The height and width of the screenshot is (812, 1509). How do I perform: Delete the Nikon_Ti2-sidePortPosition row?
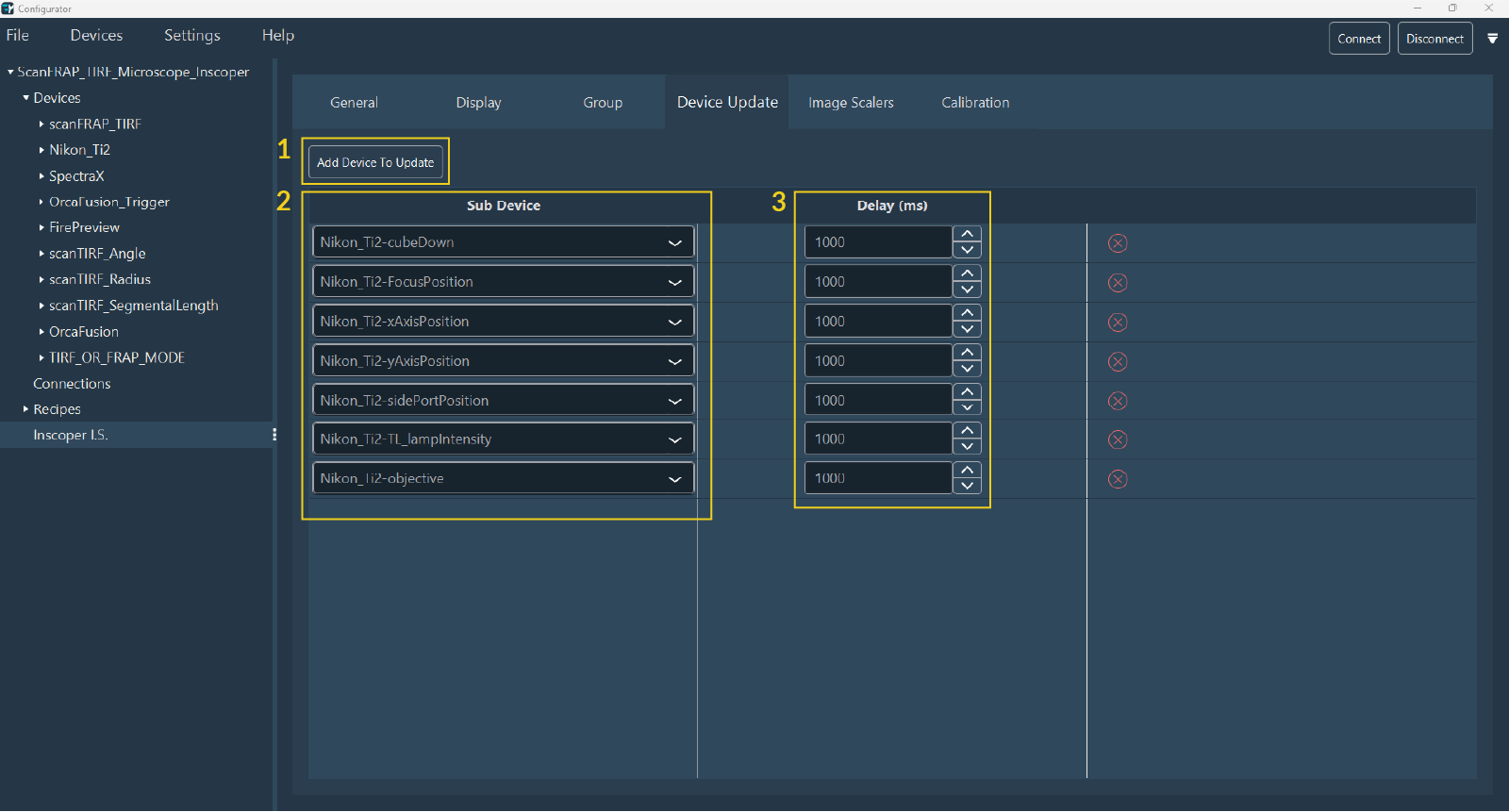tap(1118, 401)
